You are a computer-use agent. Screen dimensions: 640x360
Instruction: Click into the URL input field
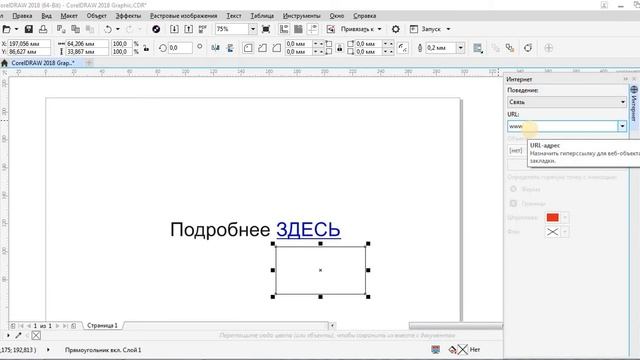point(563,126)
